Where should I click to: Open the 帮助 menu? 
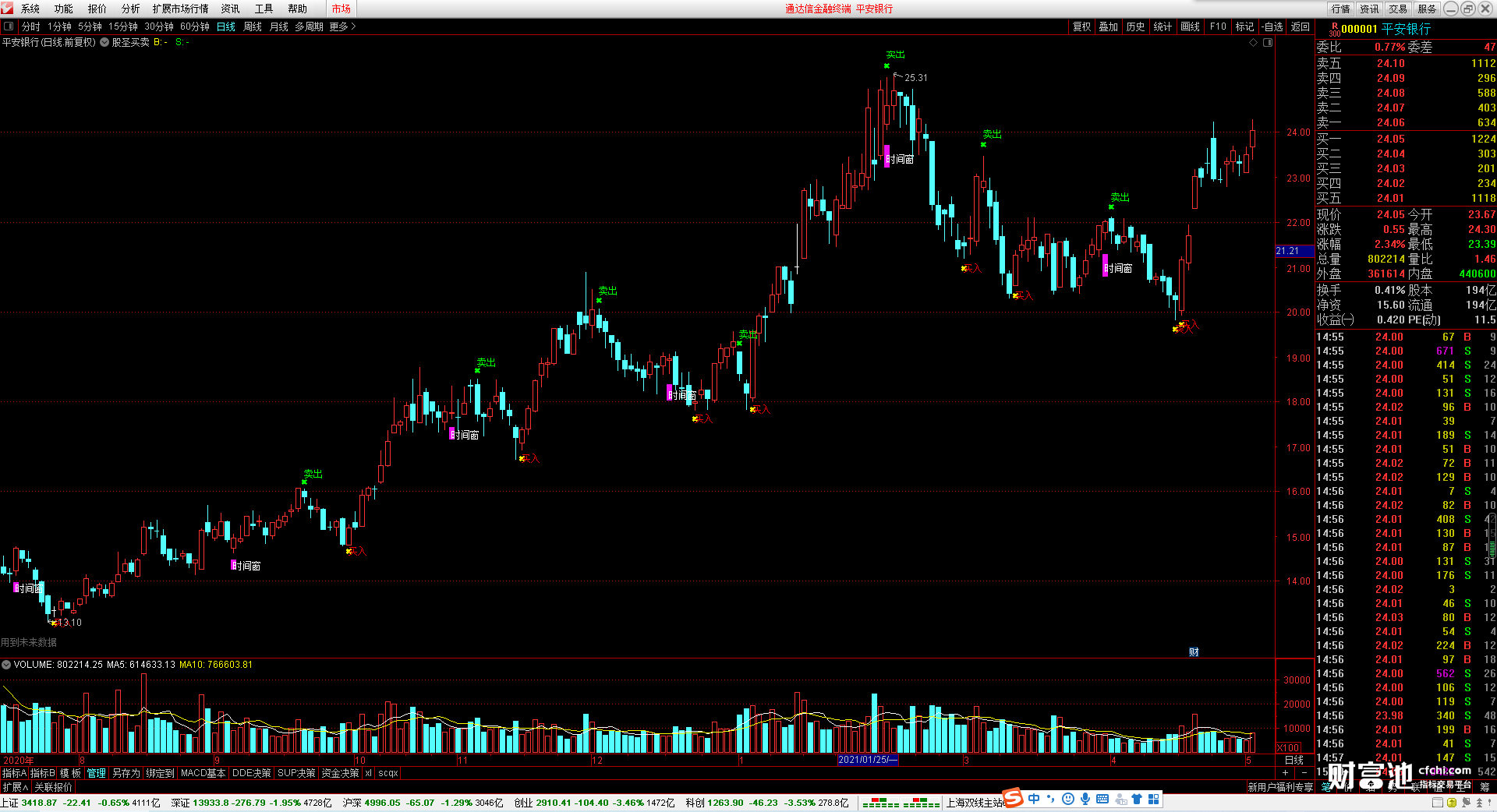[298, 9]
